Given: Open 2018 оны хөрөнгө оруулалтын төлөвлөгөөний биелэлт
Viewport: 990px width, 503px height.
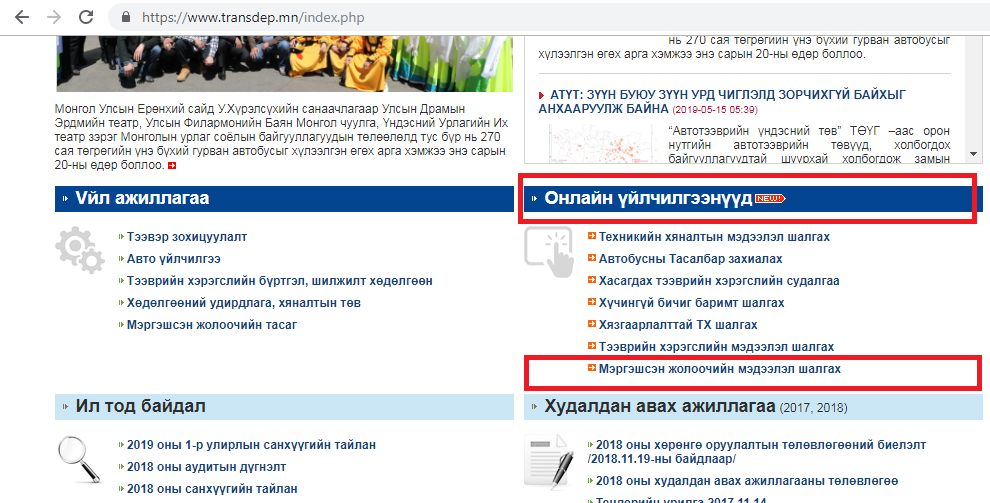Looking at the screenshot, I should point(756,452).
